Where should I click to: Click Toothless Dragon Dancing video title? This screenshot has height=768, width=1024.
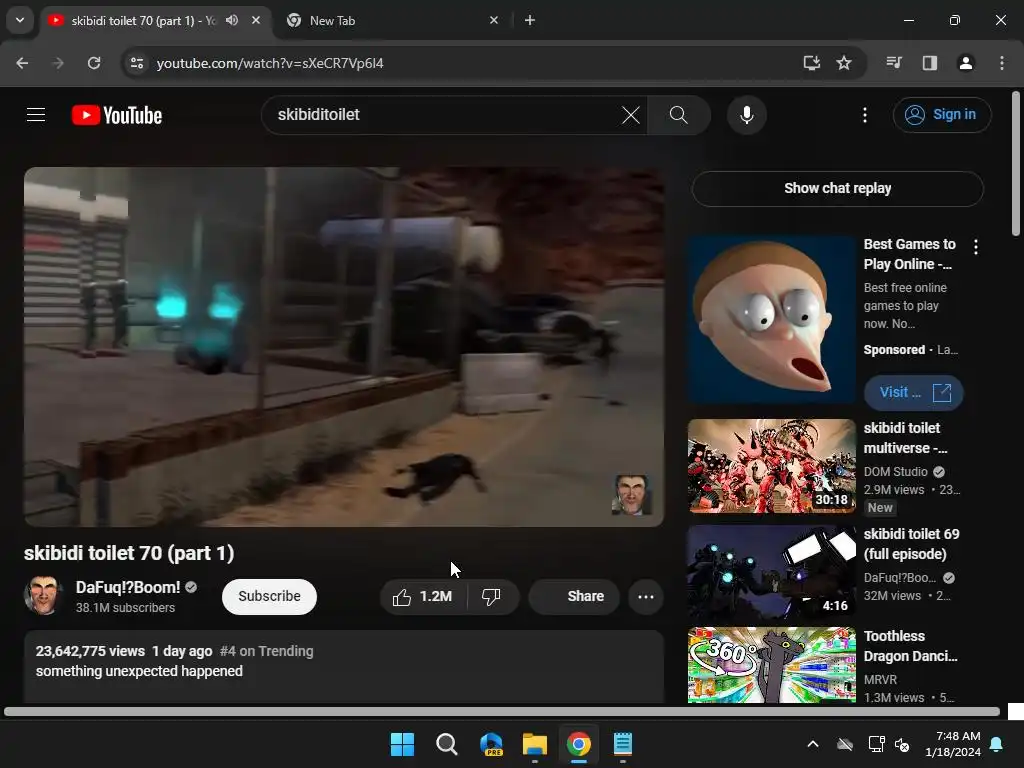[910, 646]
